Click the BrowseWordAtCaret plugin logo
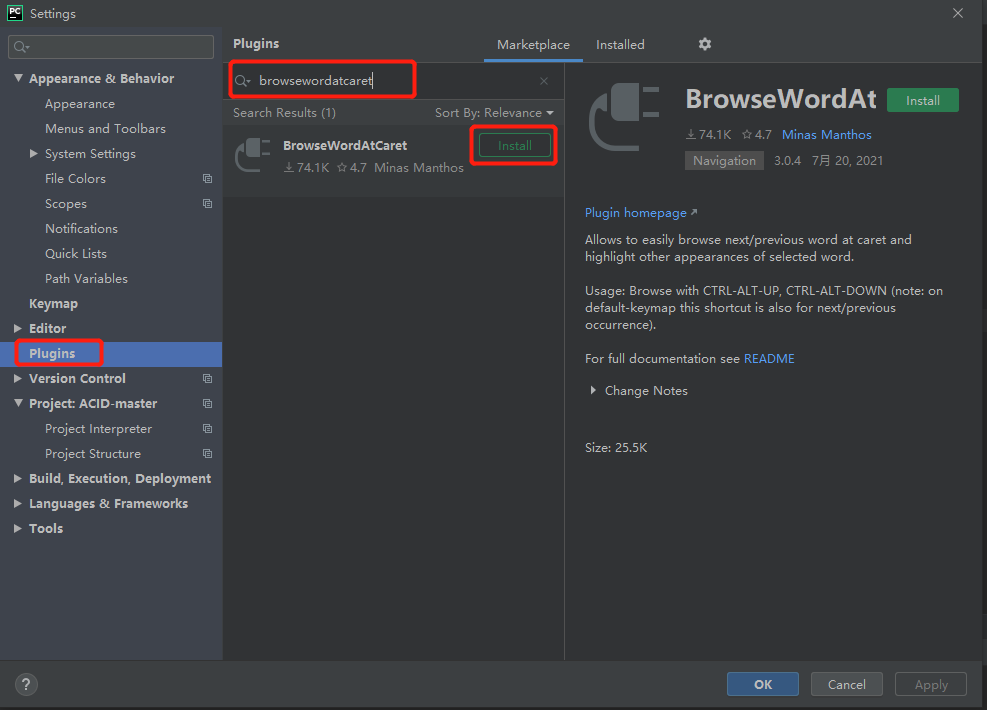 (251, 154)
